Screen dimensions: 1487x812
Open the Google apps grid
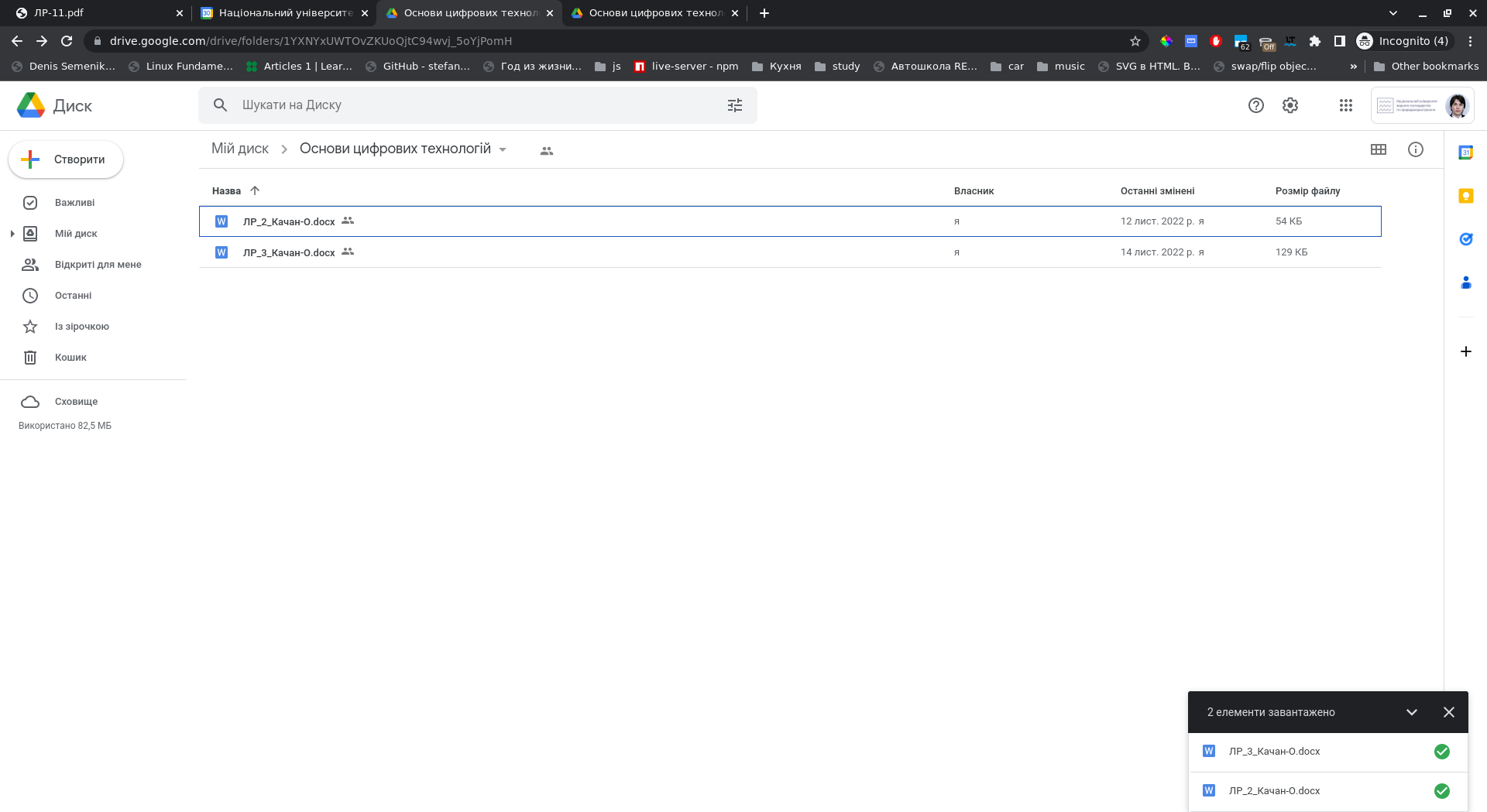pos(1345,105)
